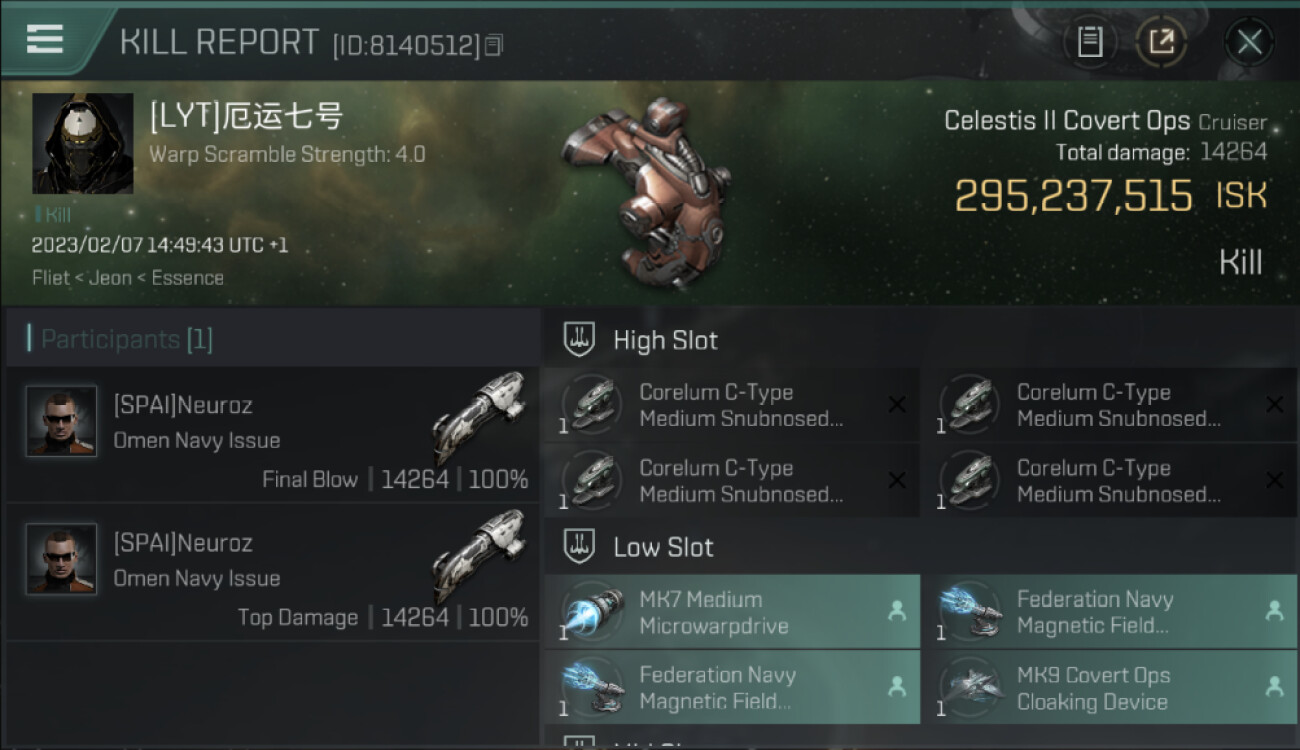
Task: Copy the kill report ID
Action: pos(493,45)
